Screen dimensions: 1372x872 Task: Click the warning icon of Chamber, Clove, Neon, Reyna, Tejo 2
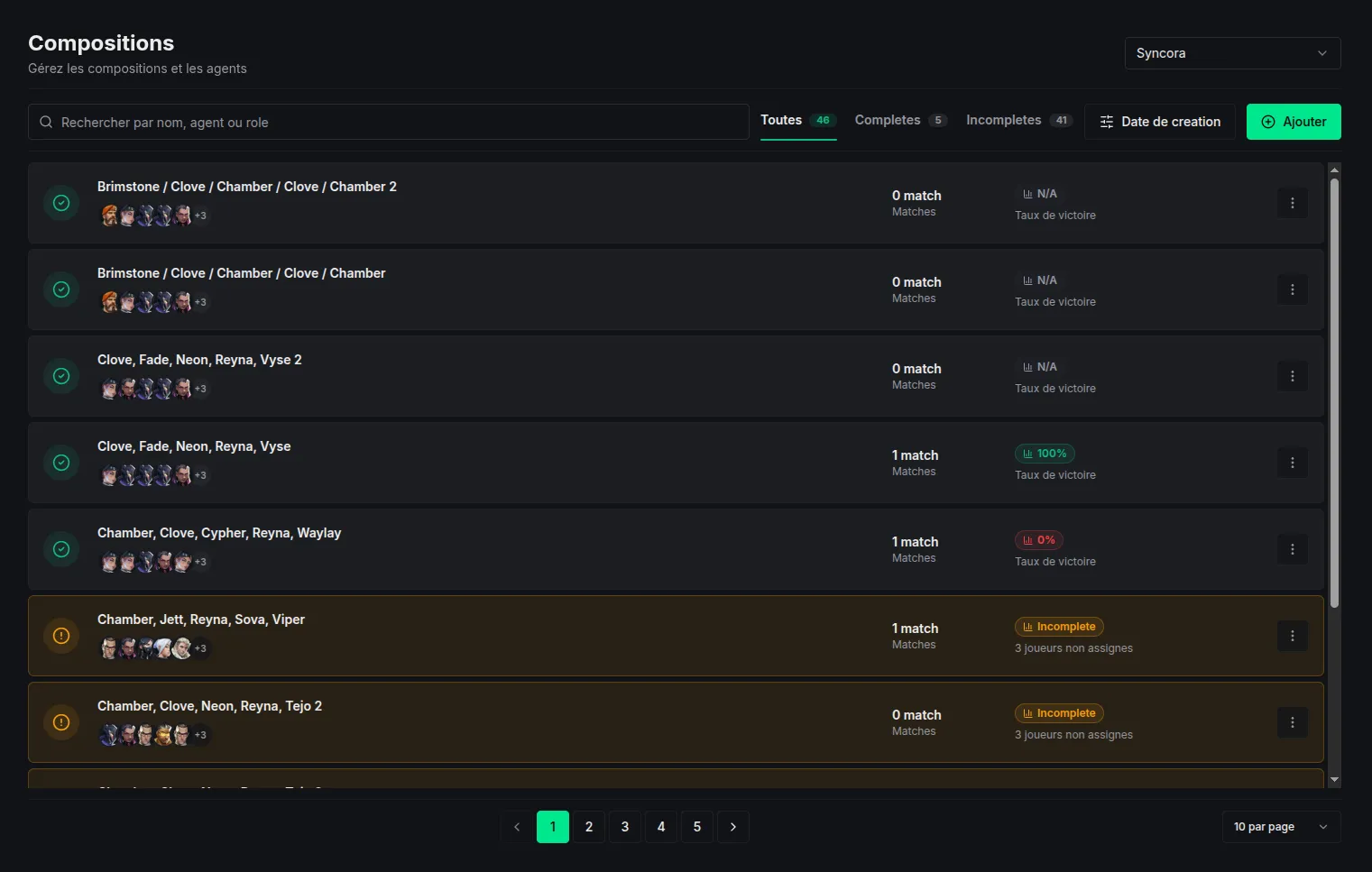61,722
